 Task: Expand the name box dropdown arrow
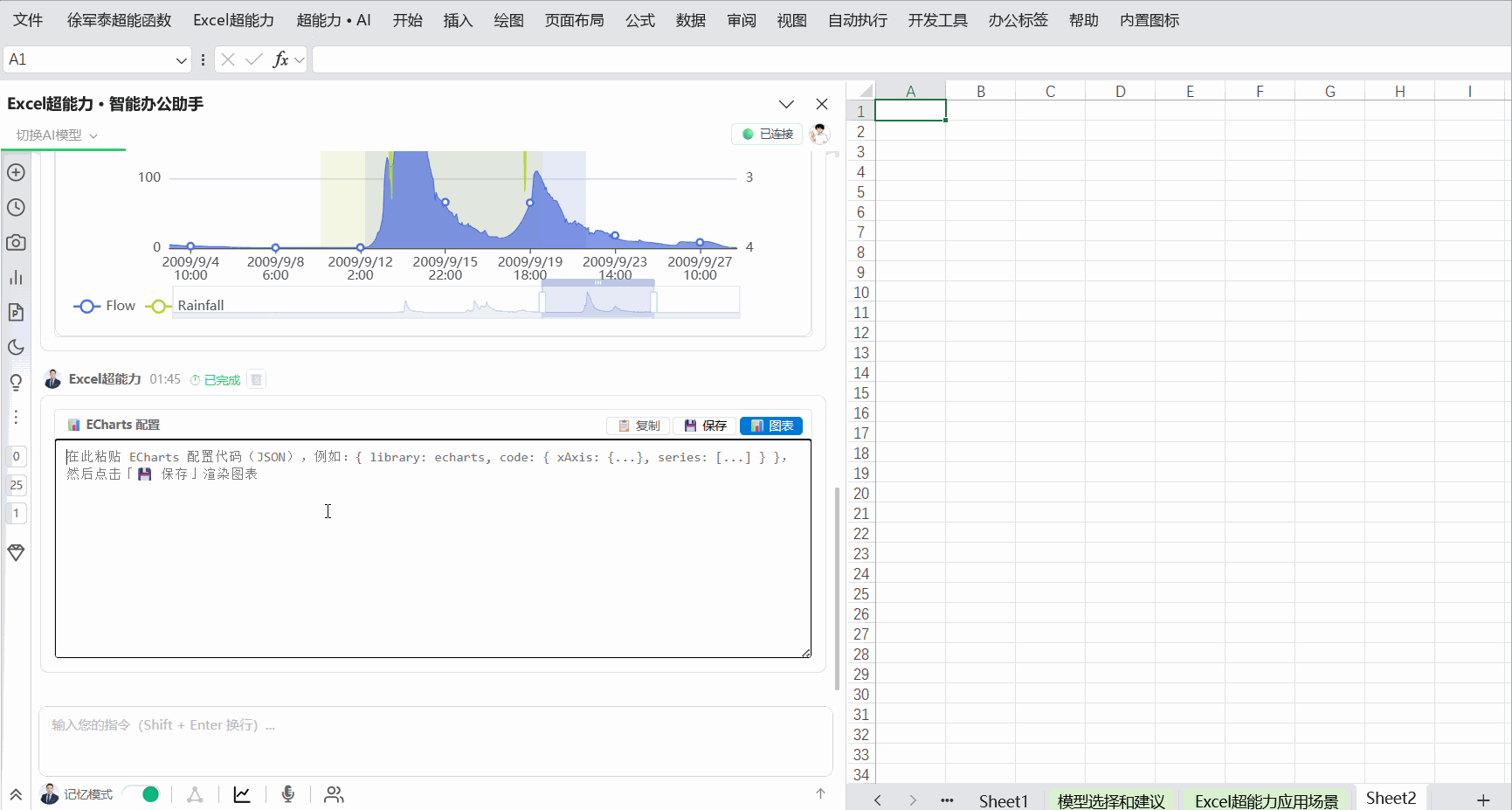tap(181, 59)
